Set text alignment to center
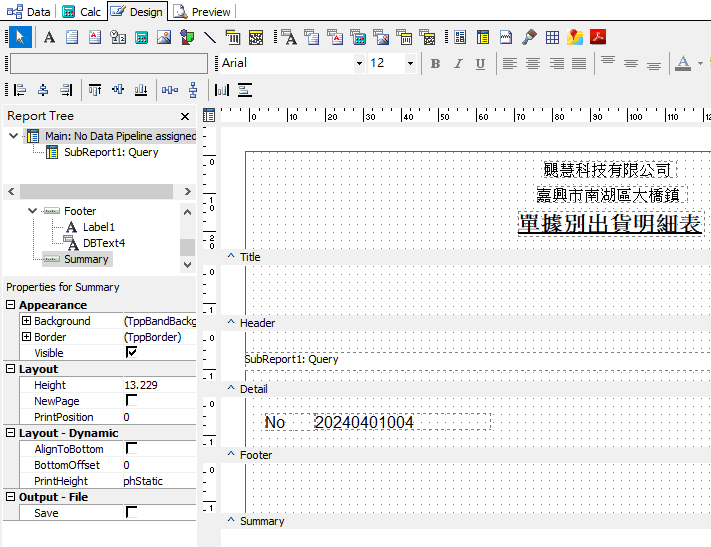 click(x=533, y=63)
